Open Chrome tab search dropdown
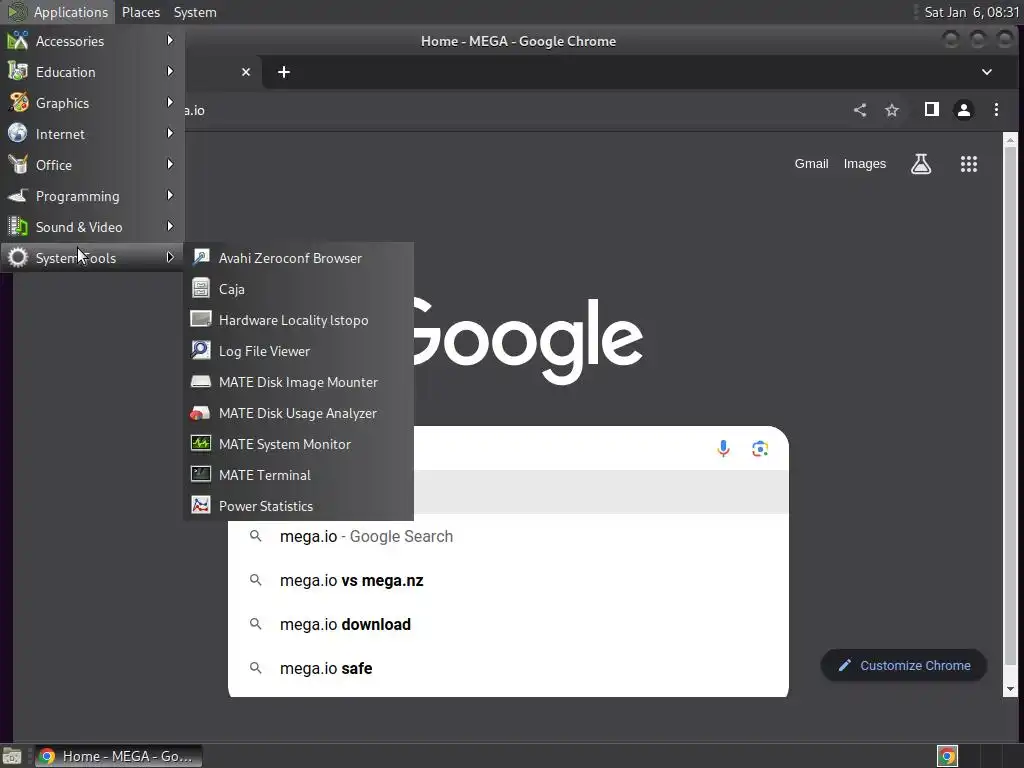Image resolution: width=1024 pixels, height=768 pixels. pyautogui.click(x=987, y=72)
